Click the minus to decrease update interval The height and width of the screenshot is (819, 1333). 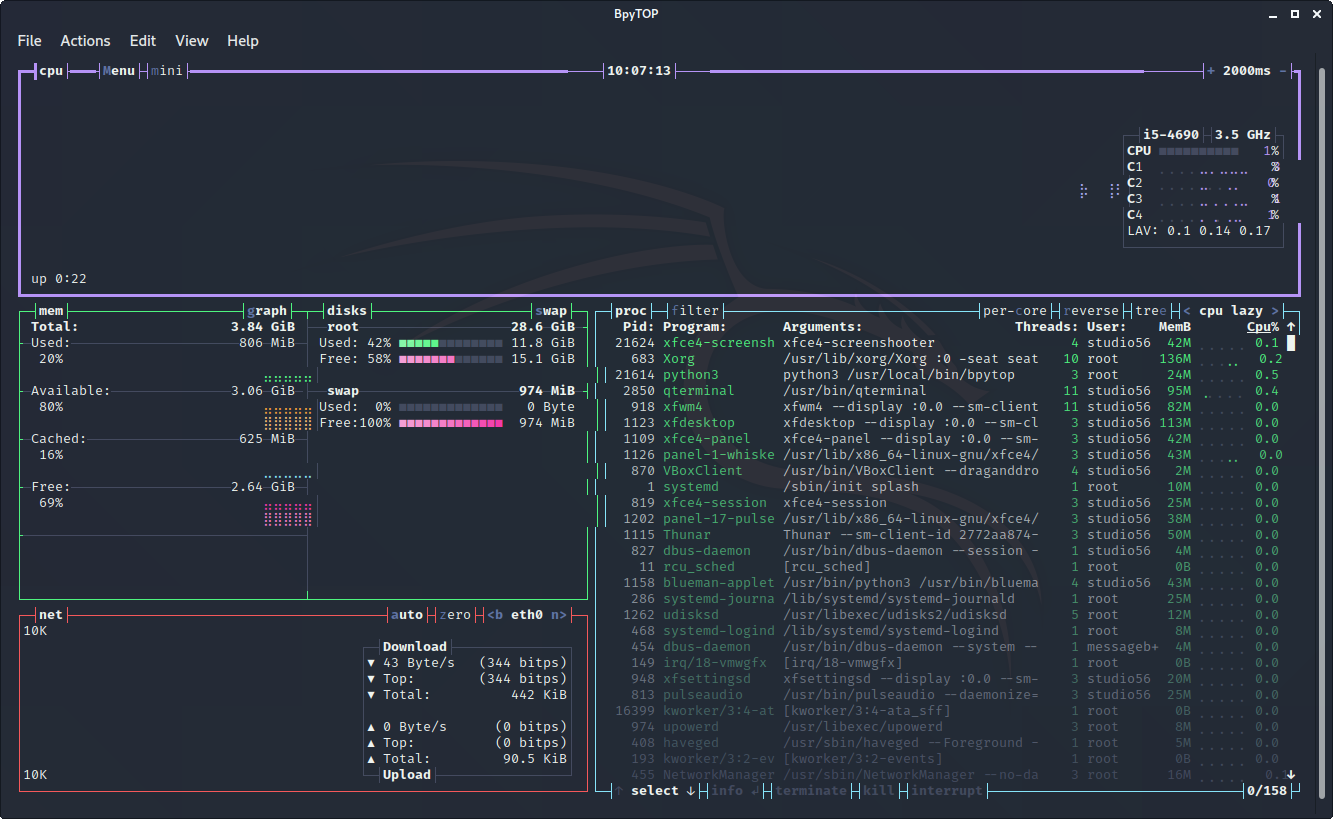tap(1283, 71)
